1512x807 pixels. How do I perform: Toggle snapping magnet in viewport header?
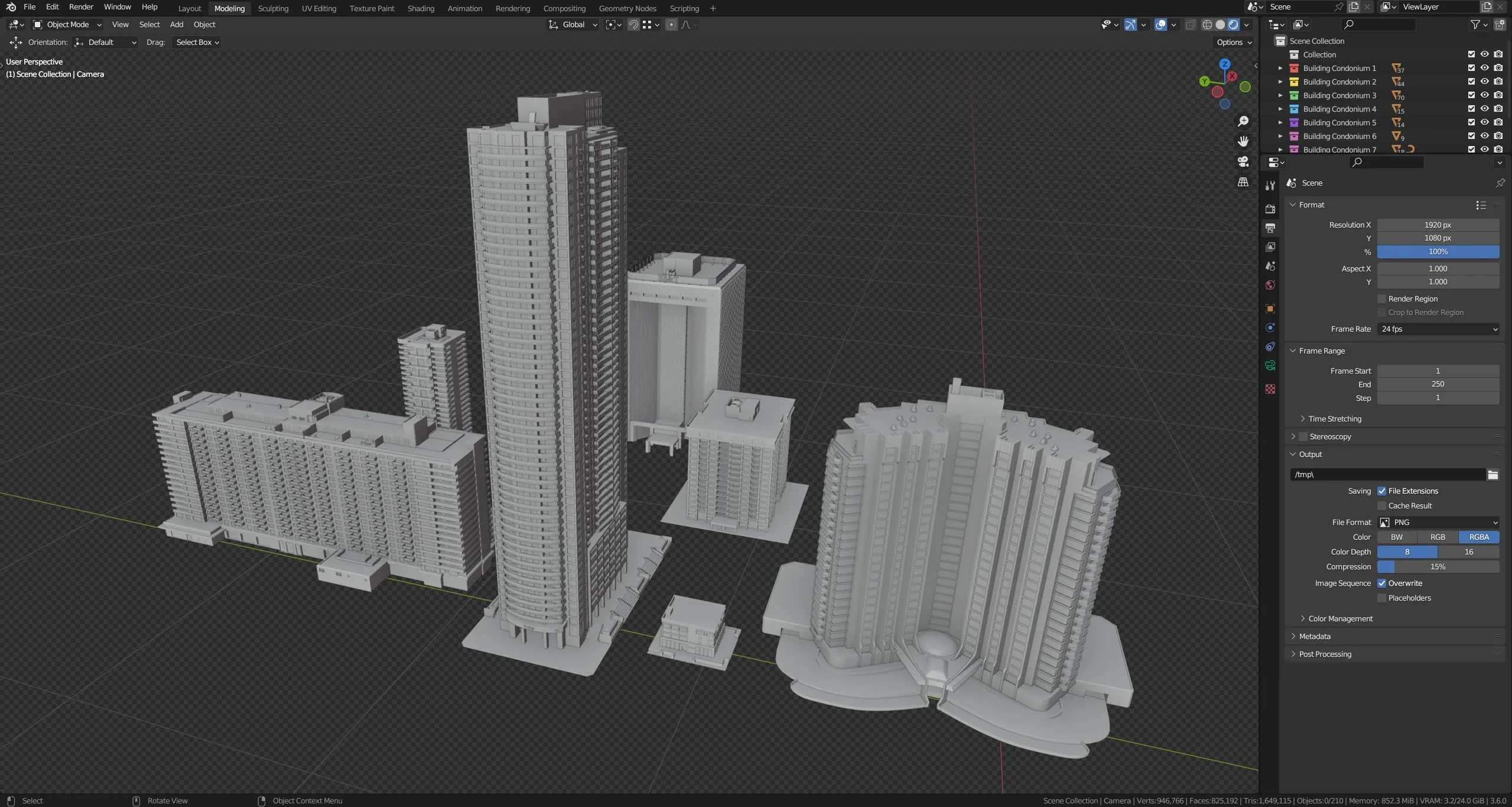pos(633,24)
